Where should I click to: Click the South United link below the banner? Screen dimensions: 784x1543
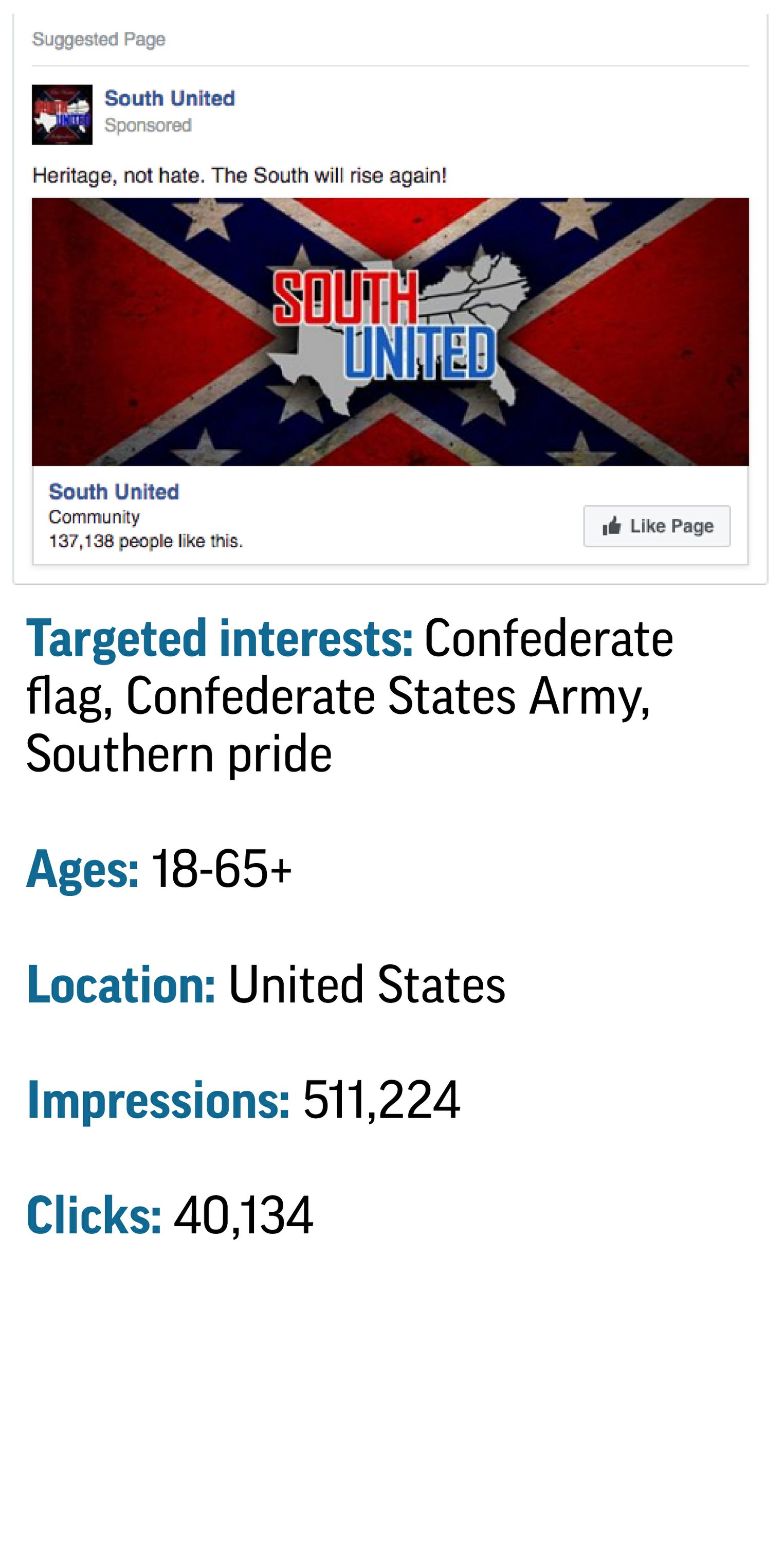click(x=114, y=491)
